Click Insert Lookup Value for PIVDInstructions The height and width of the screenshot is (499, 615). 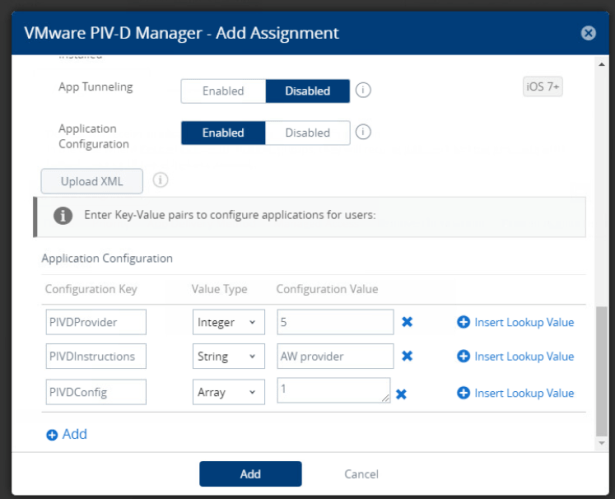click(x=524, y=356)
